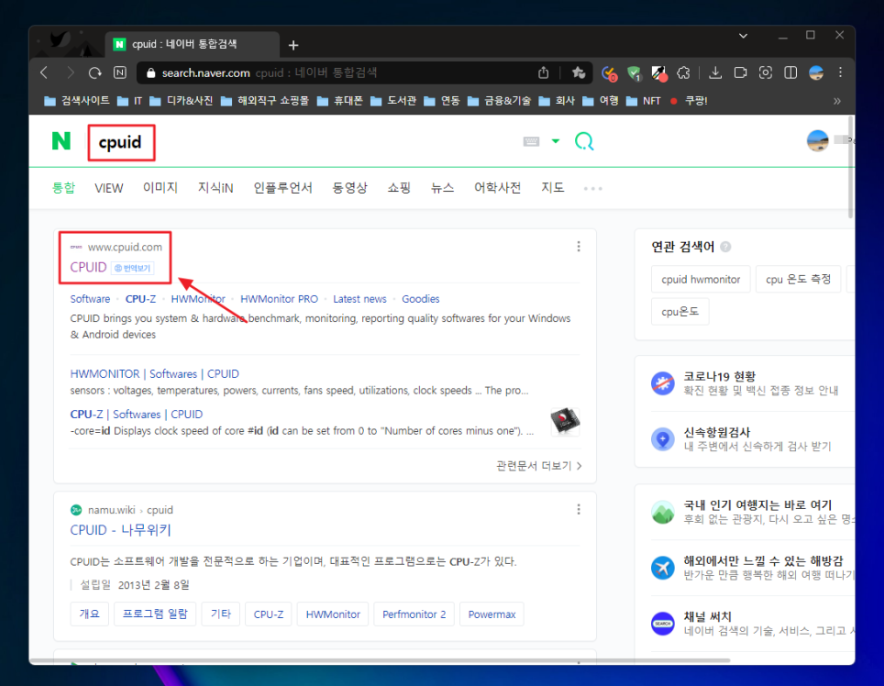Open the NFT bookmark folder

click(643, 101)
